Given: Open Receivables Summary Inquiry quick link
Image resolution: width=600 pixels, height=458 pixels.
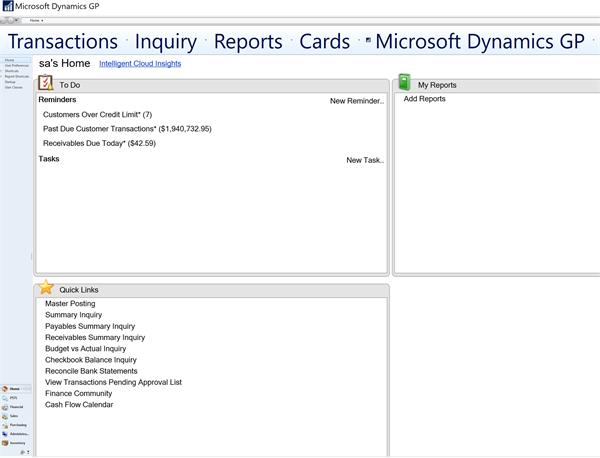Looking at the screenshot, I should point(95,337).
